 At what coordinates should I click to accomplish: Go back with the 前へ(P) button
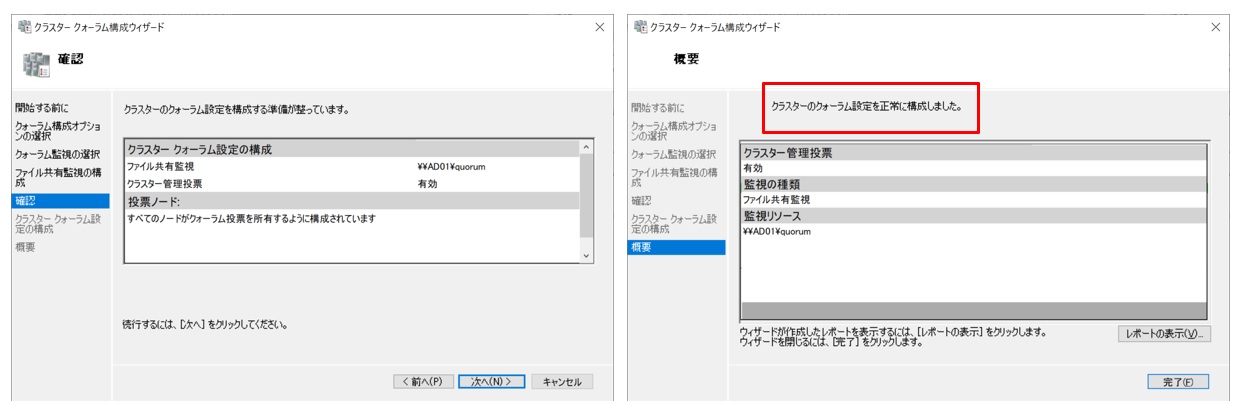pyautogui.click(x=422, y=381)
